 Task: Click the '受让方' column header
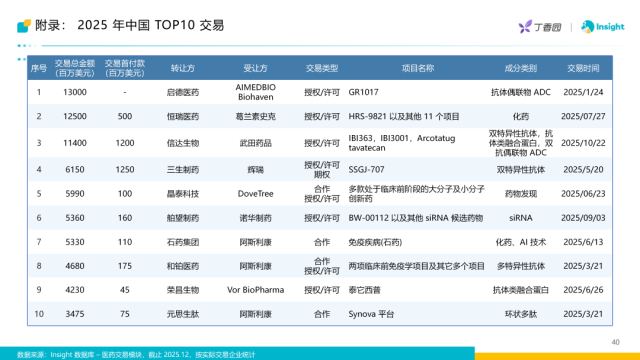click(256, 68)
